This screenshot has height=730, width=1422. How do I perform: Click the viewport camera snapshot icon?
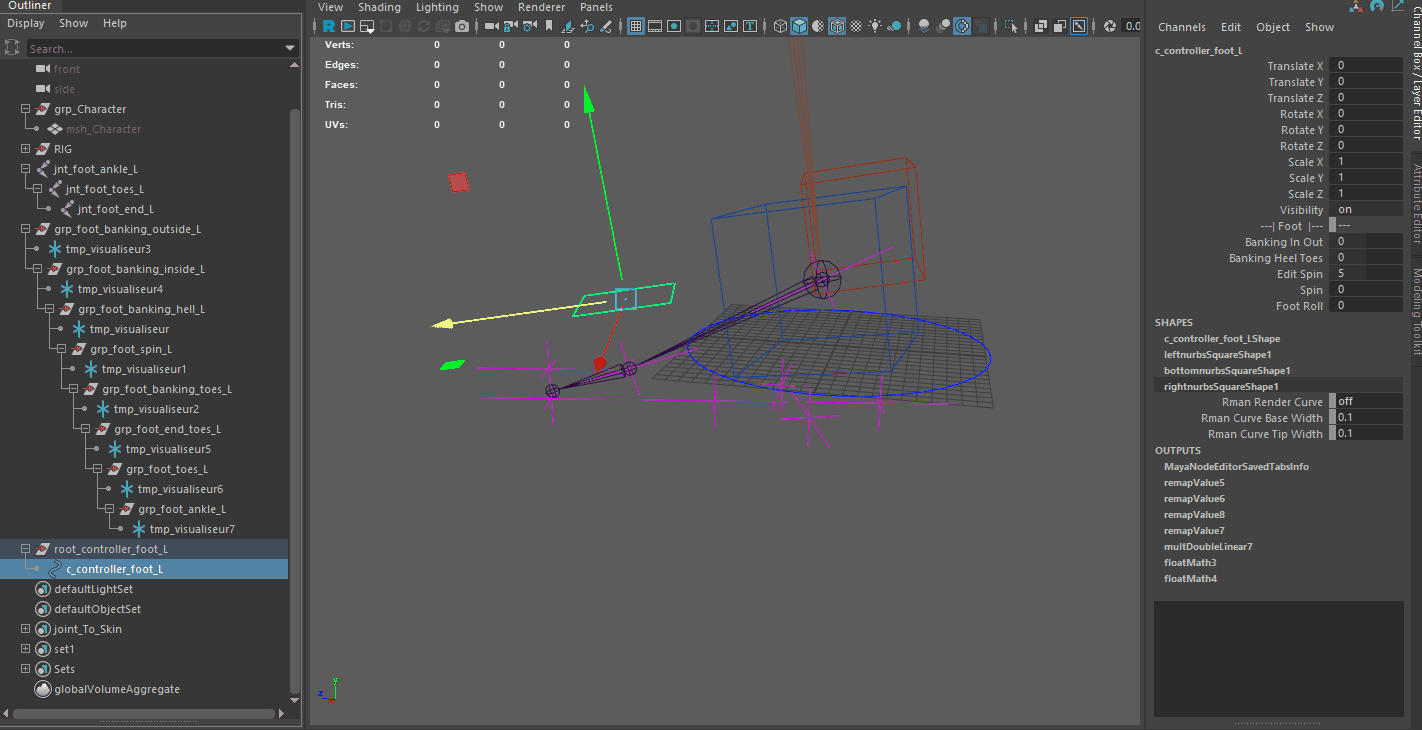pos(462,27)
